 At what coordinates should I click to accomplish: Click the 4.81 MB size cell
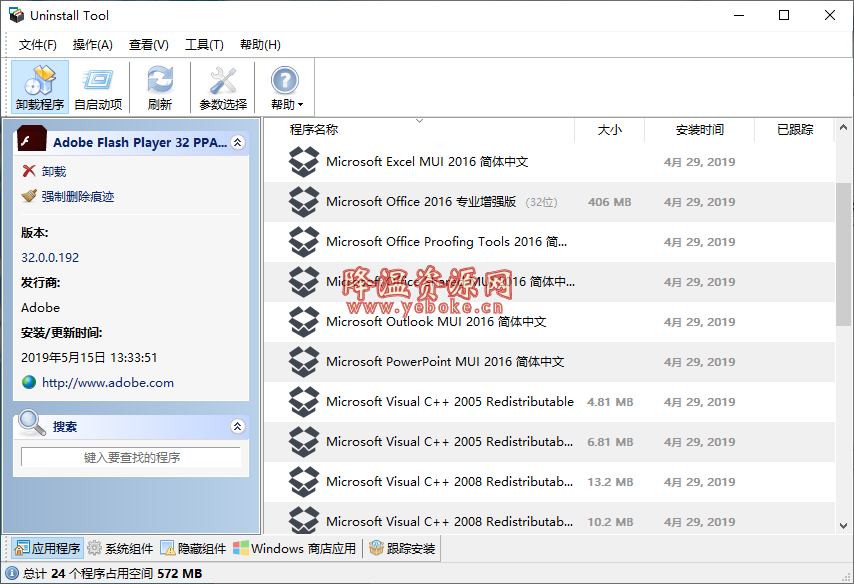click(x=609, y=402)
